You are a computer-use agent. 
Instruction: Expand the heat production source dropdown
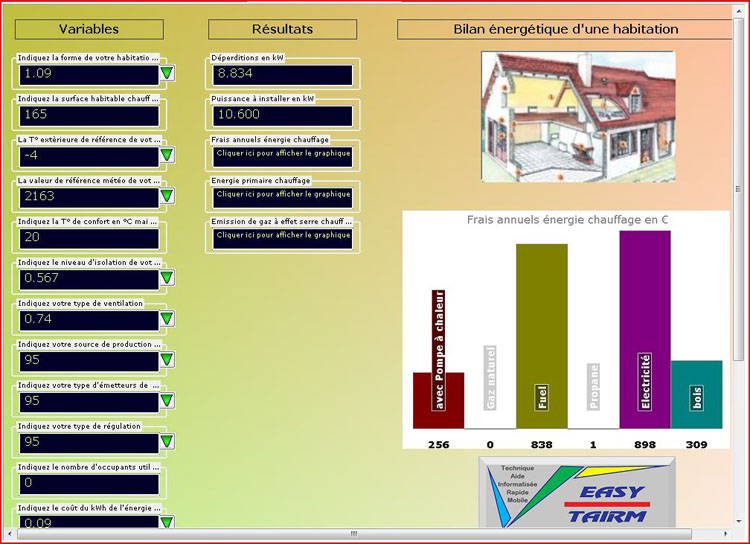coord(167,360)
